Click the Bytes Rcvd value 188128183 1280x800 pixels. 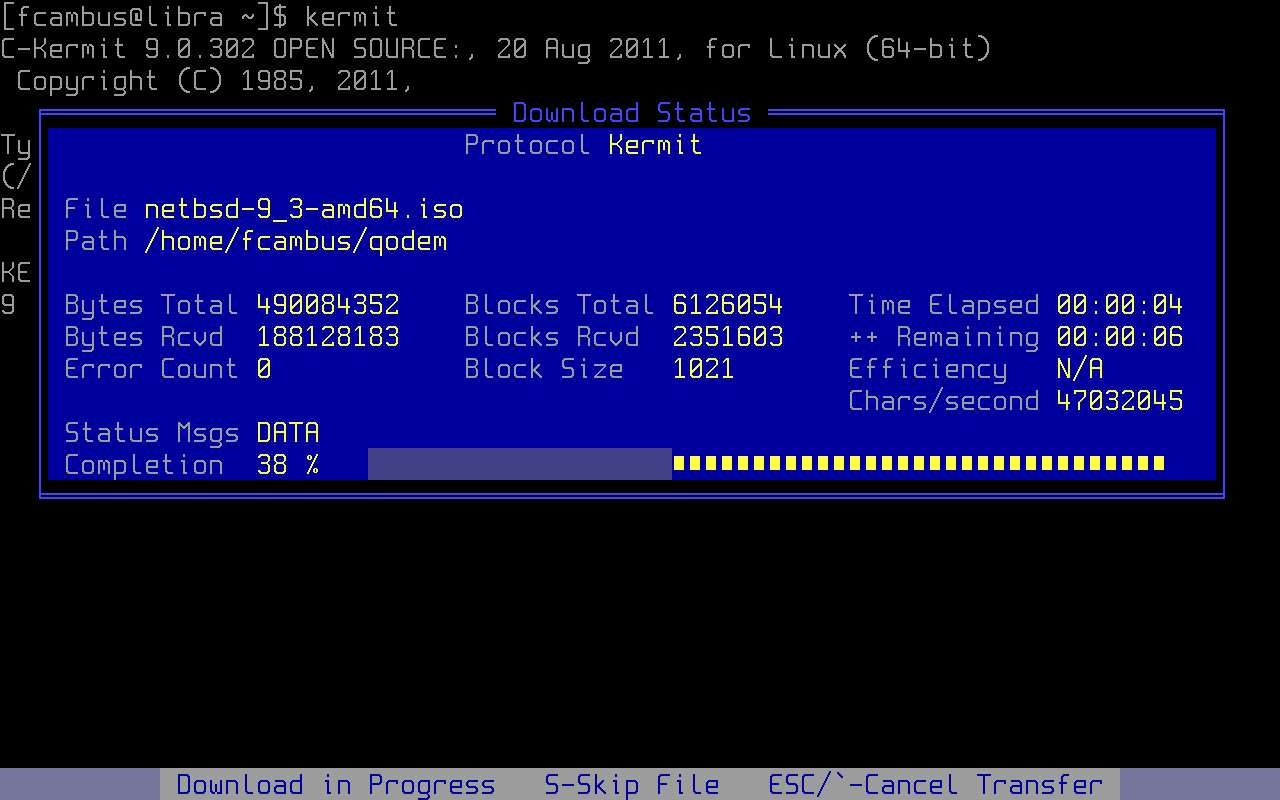328,337
